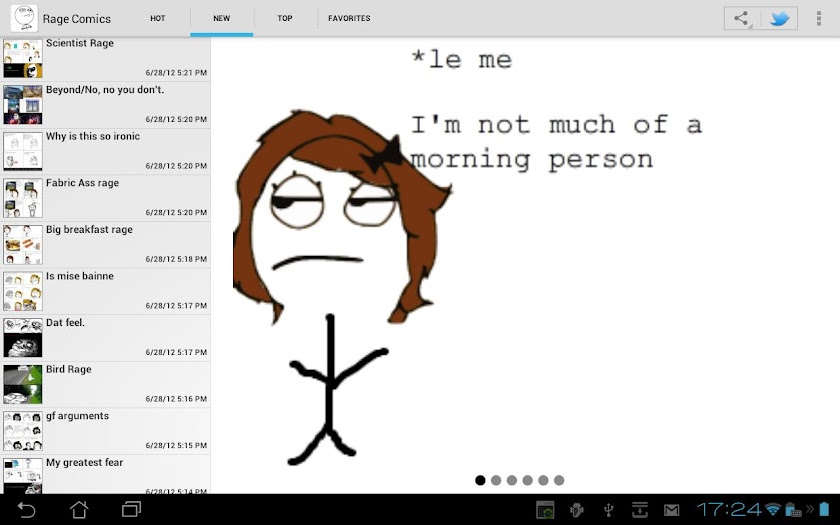Tap the 'Rage Comics' app title
This screenshot has width=840, height=525.
coord(77,19)
